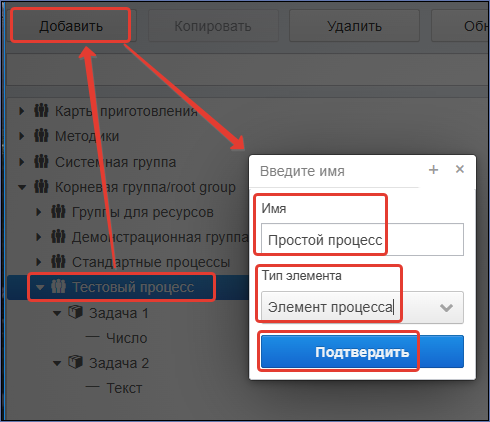Confirm with the Подтвердить button
The width and height of the screenshot is (490, 422).
pos(362,352)
